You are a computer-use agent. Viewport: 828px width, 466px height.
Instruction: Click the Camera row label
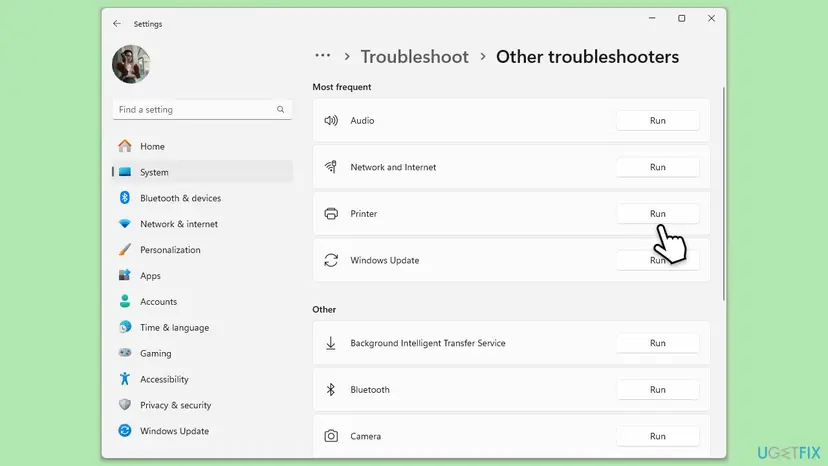point(365,436)
